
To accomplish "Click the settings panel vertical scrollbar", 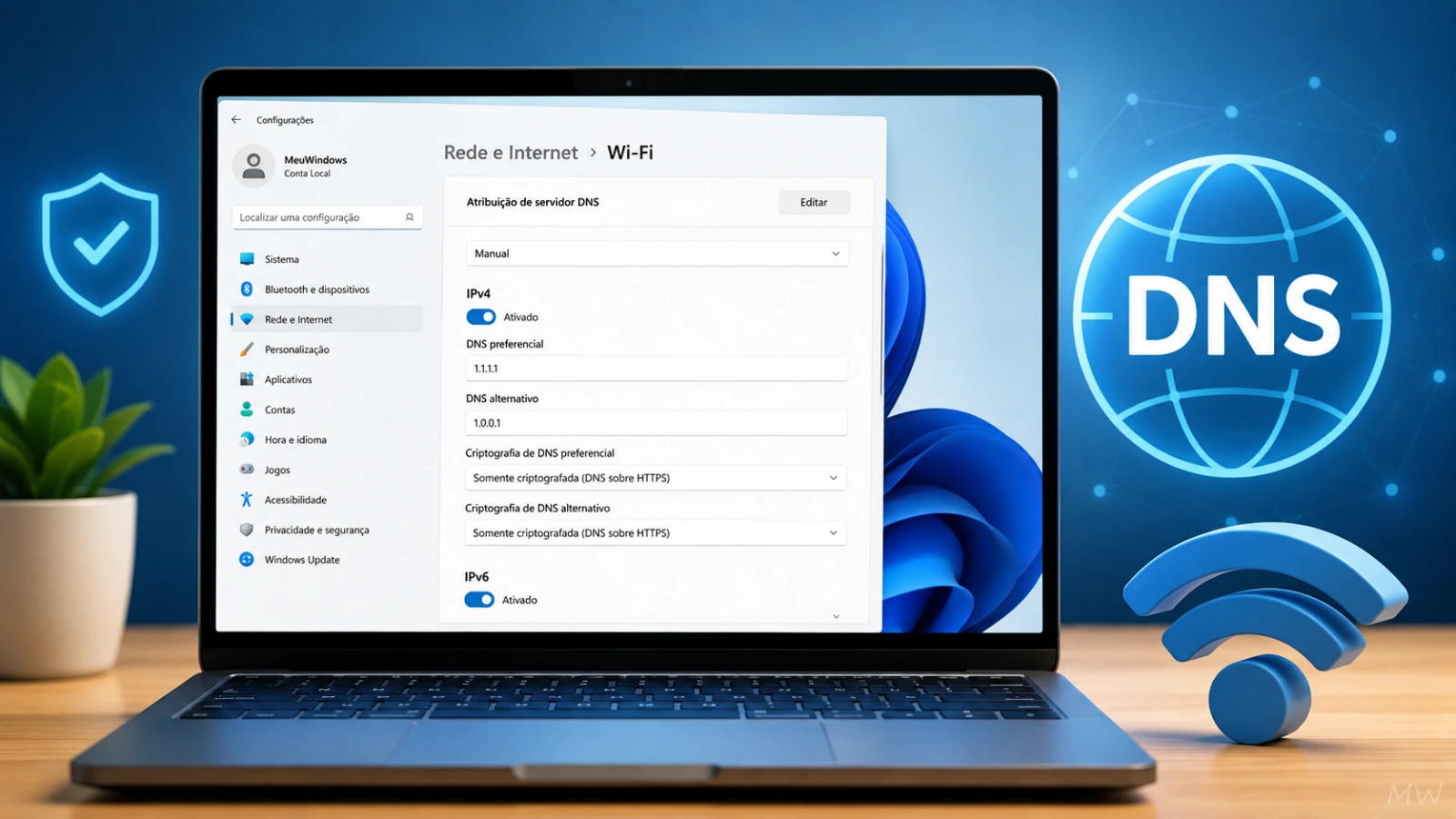I will (882, 318).
